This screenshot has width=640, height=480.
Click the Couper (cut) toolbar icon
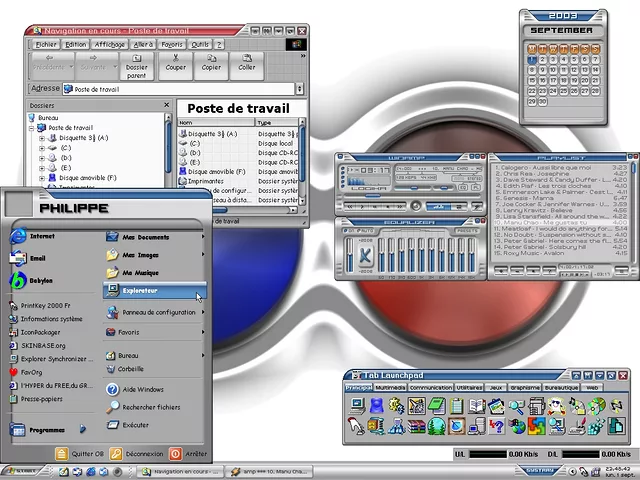click(x=175, y=63)
